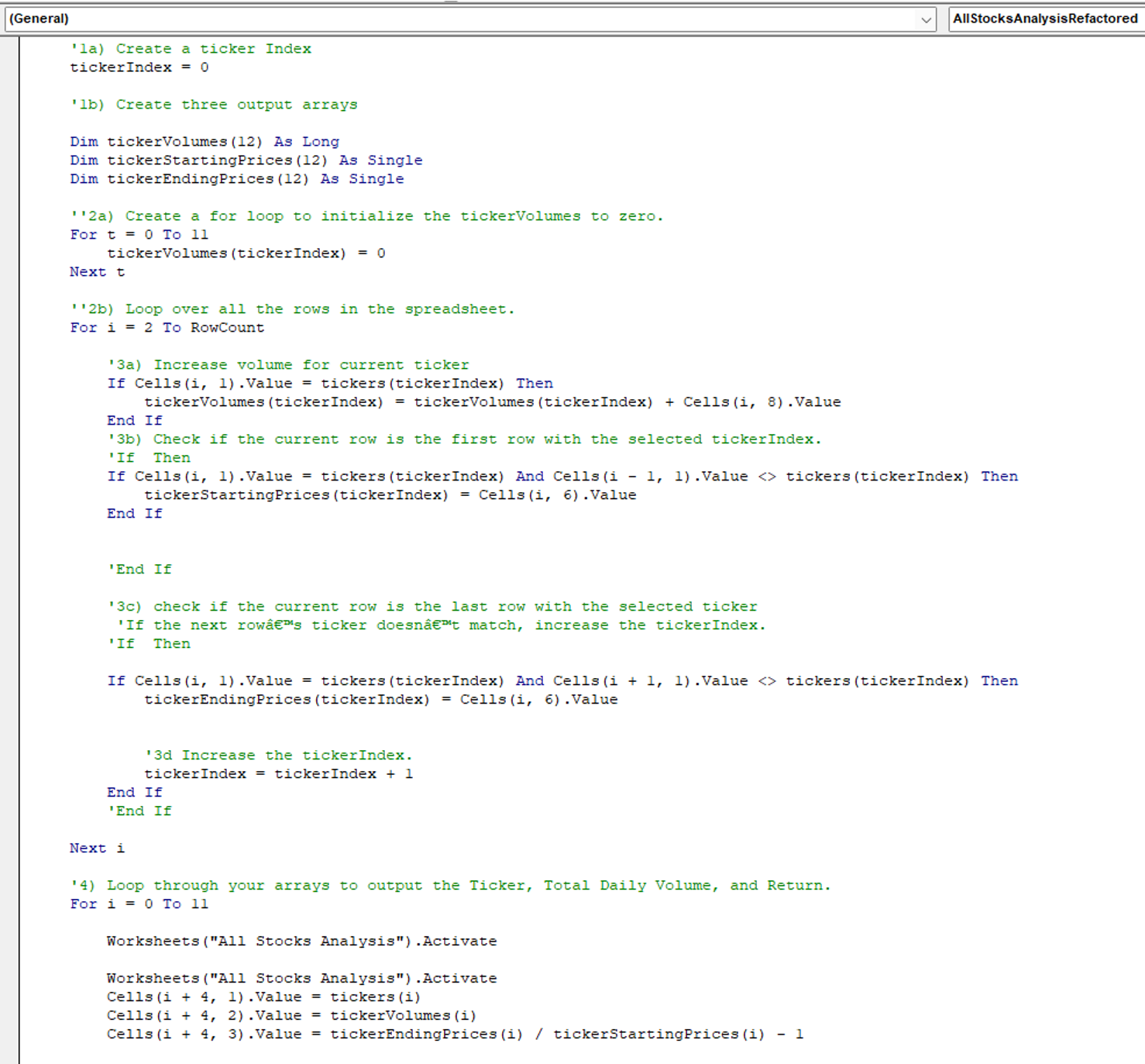Click the comment '1a) Create a ticker Index
1145x1064 pixels.
coord(191,49)
